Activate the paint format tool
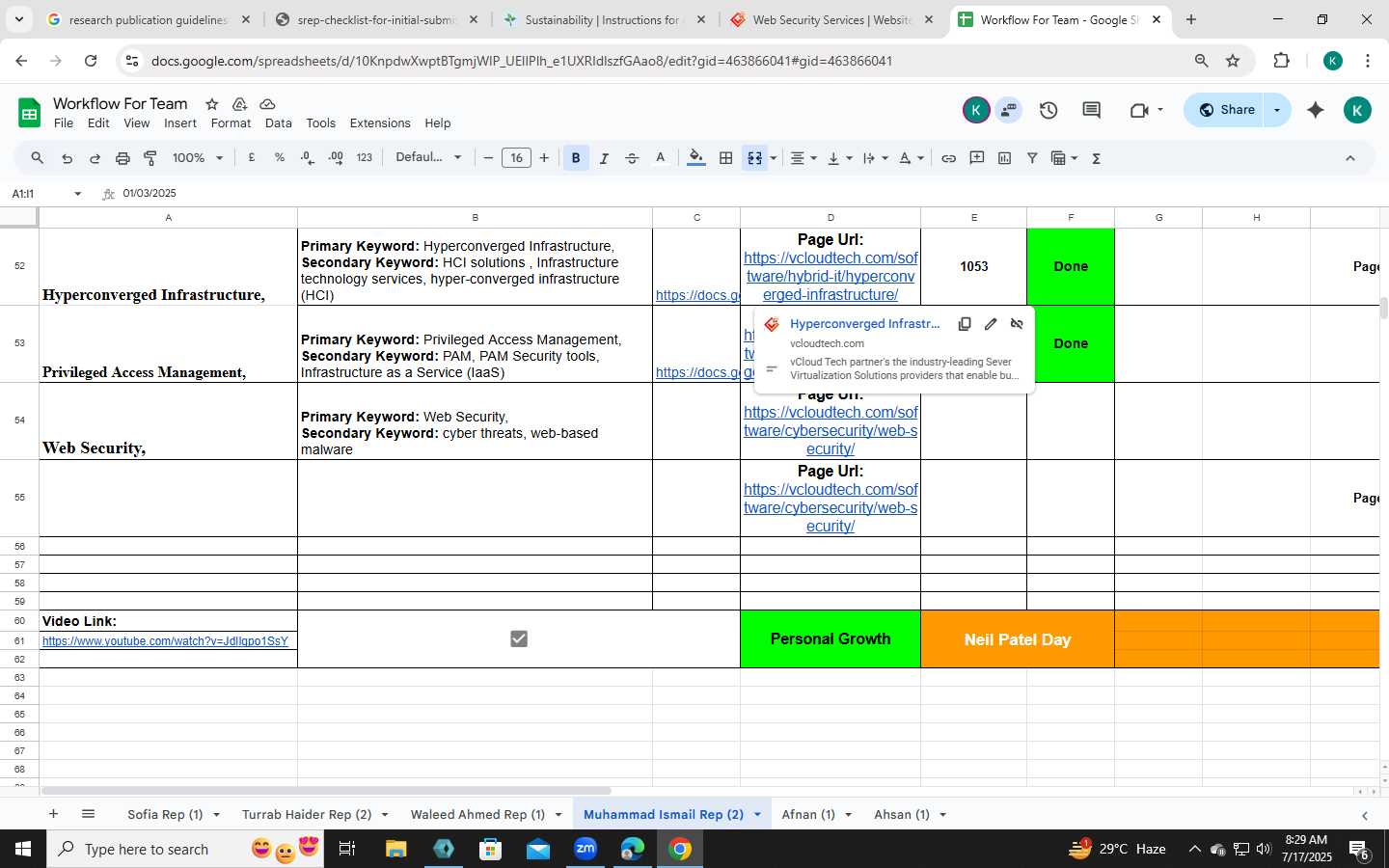Screen dimensions: 1389x868 (x=150, y=158)
